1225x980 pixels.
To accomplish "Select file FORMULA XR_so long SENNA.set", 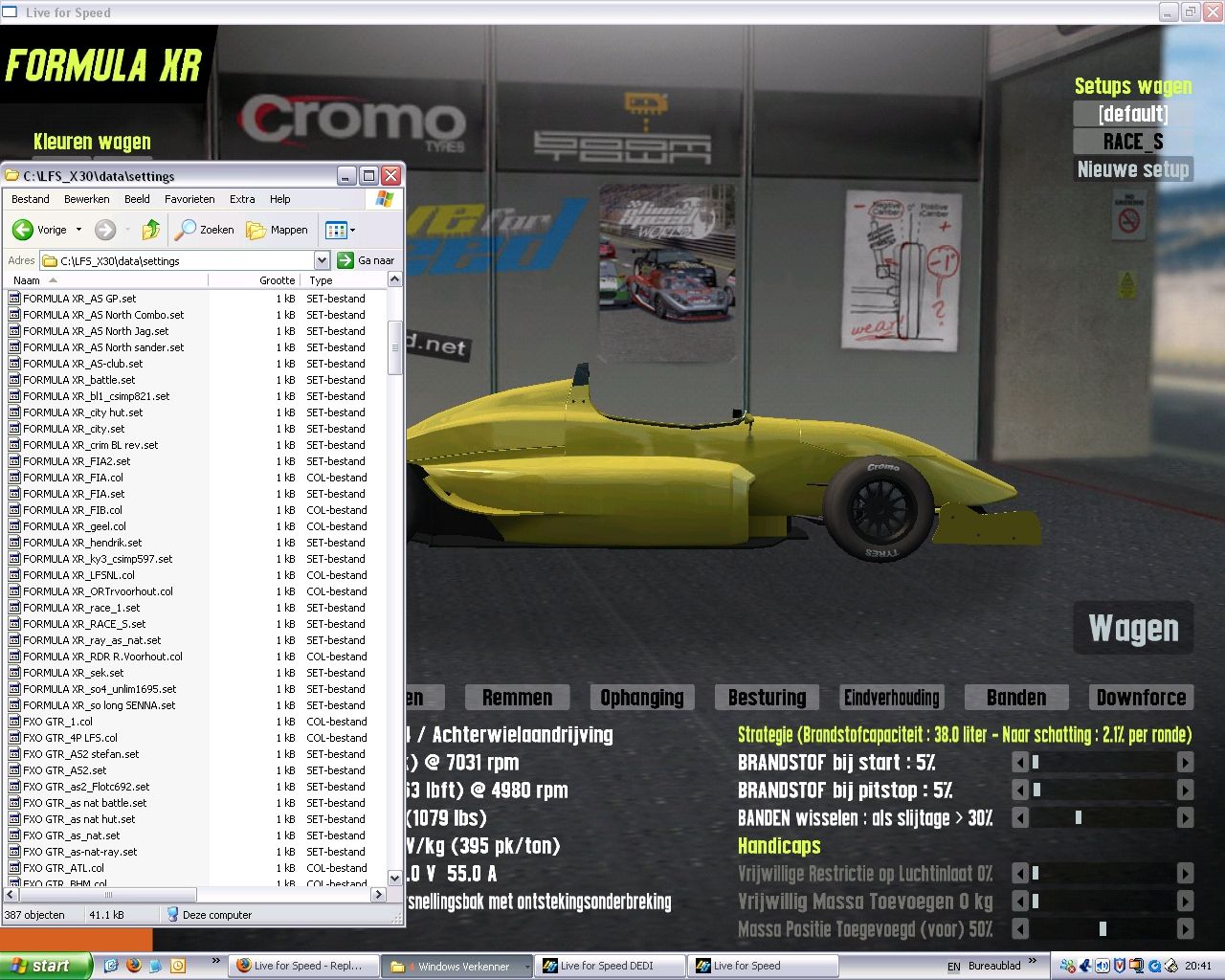I will tap(100, 705).
